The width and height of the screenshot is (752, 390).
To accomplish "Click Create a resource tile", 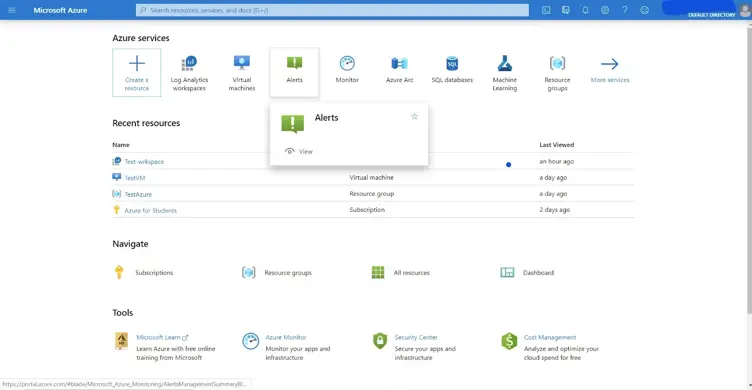I will tap(137, 73).
